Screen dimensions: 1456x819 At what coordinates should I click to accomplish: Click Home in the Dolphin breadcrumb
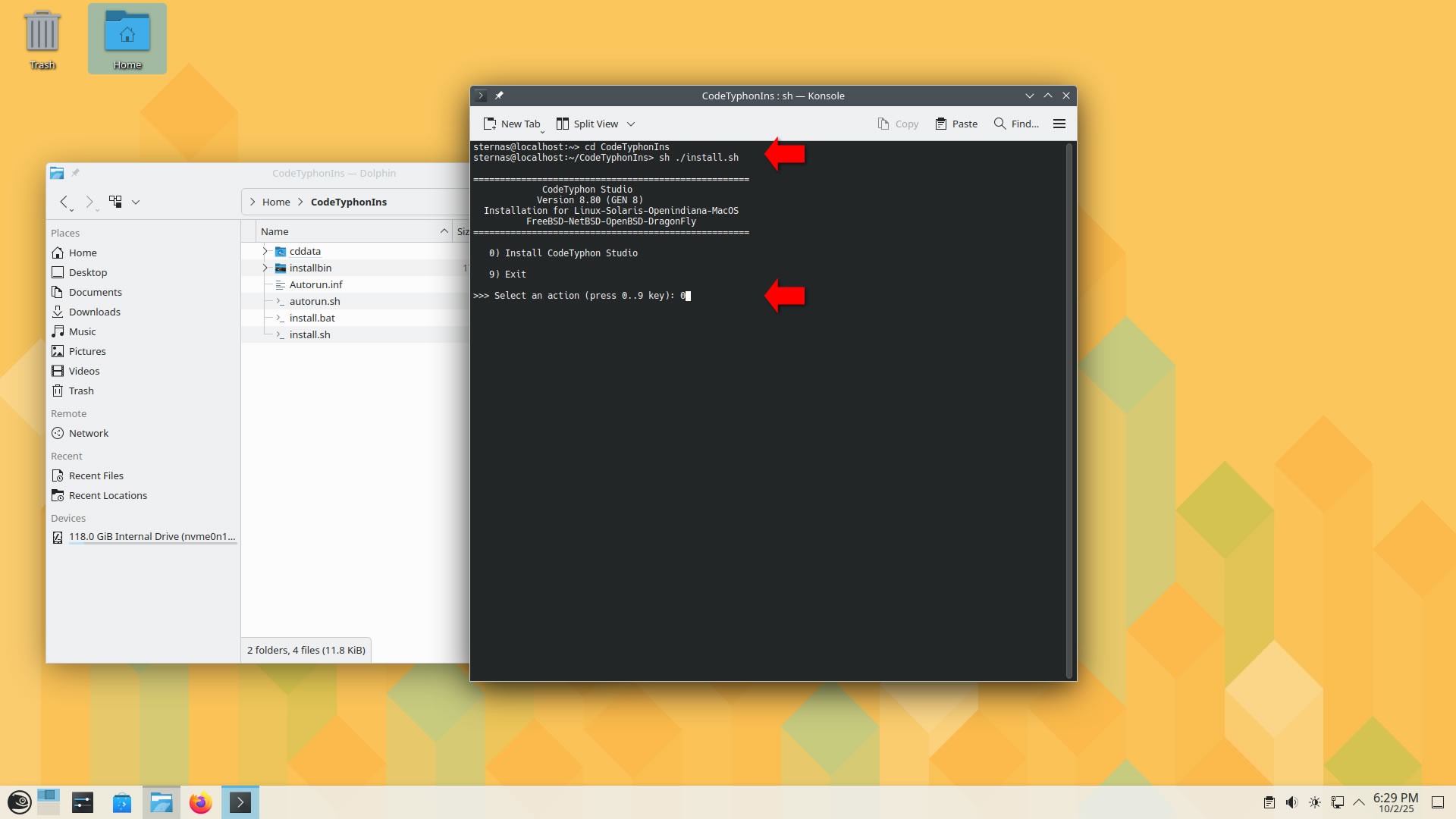coord(276,202)
